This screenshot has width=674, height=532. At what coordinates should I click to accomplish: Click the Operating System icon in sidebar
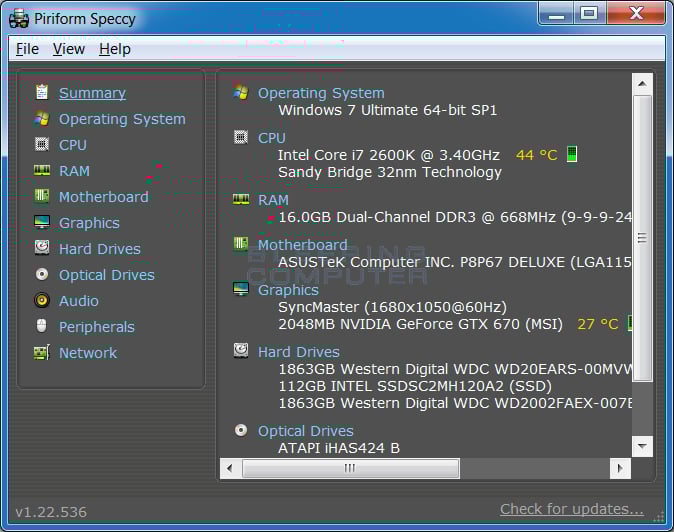pyautogui.click(x=41, y=119)
